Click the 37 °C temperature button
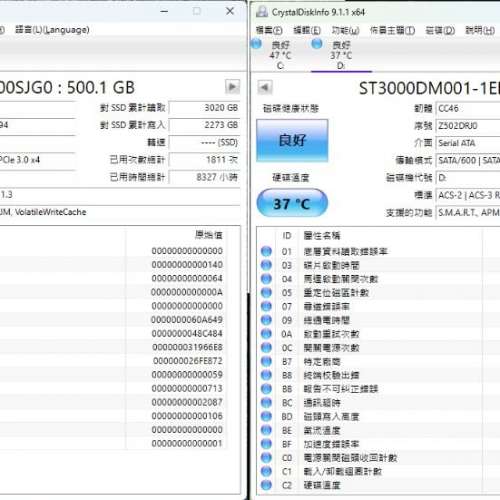 (x=292, y=203)
